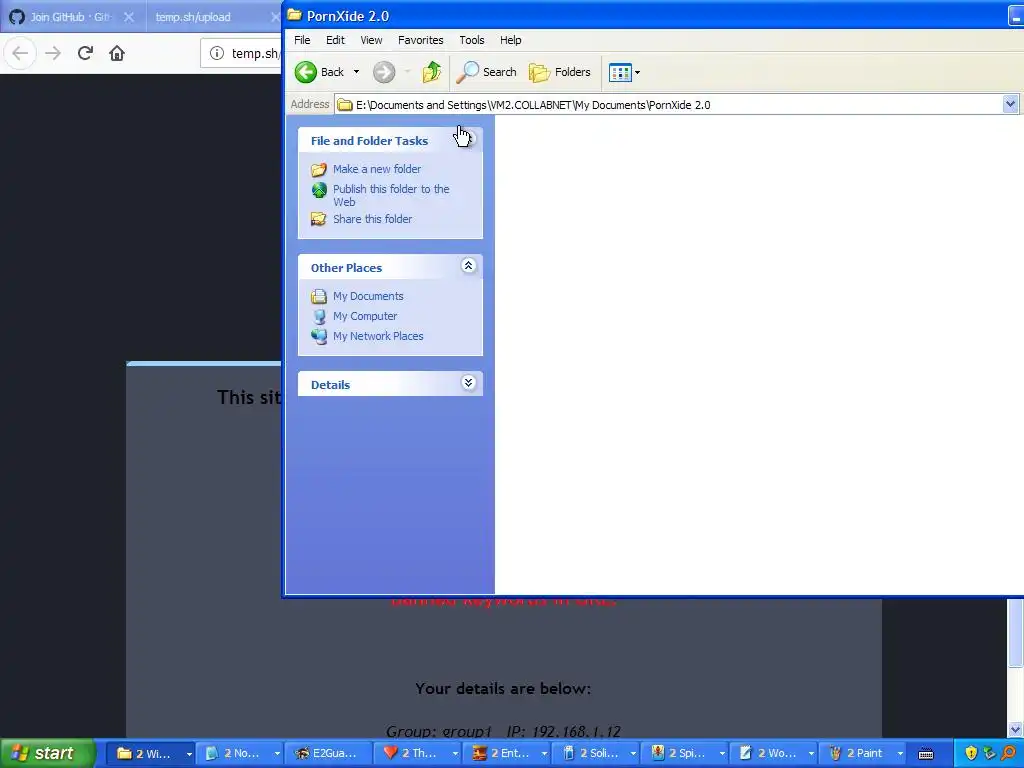Open the File menu
The width and height of the screenshot is (1024, 768).
tap(302, 40)
